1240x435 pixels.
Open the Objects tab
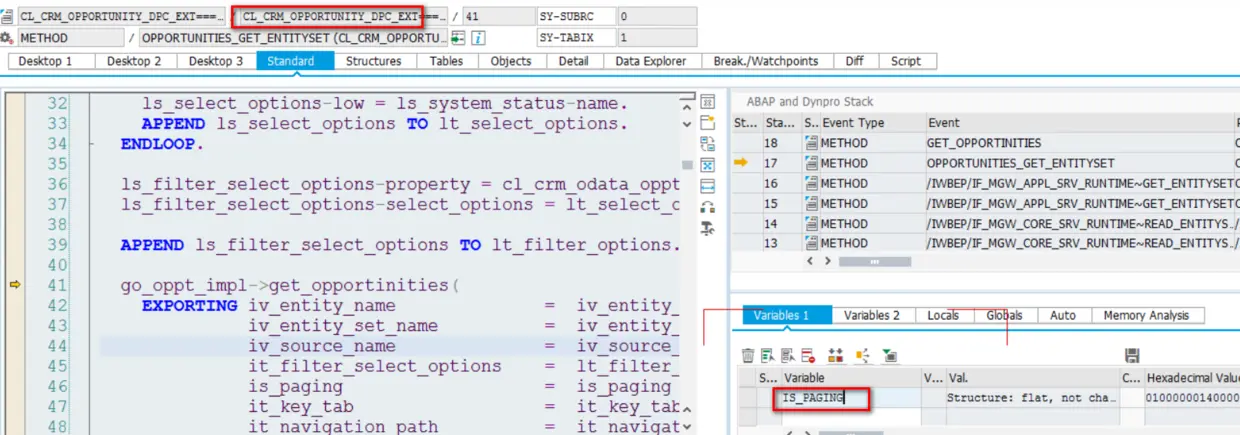tap(511, 61)
